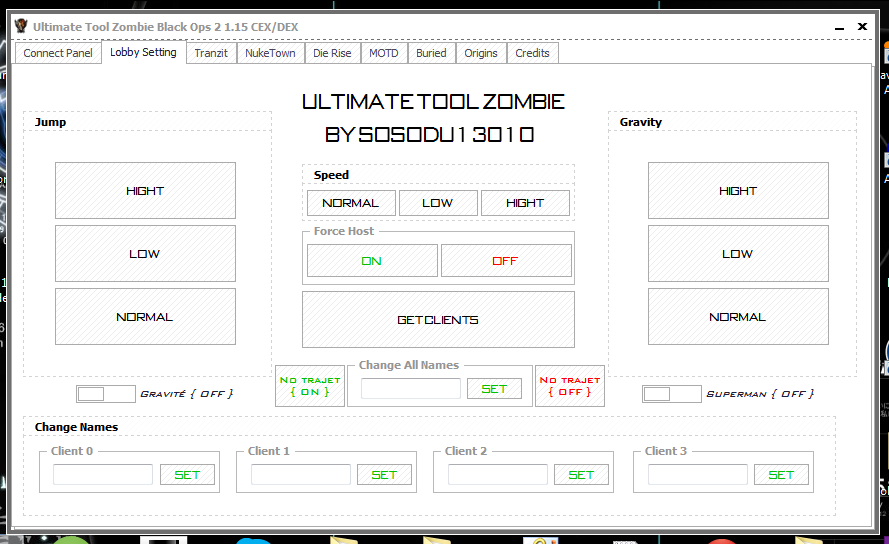Focus the Change All Names text field
This screenshot has width=889, height=544.
(410, 389)
